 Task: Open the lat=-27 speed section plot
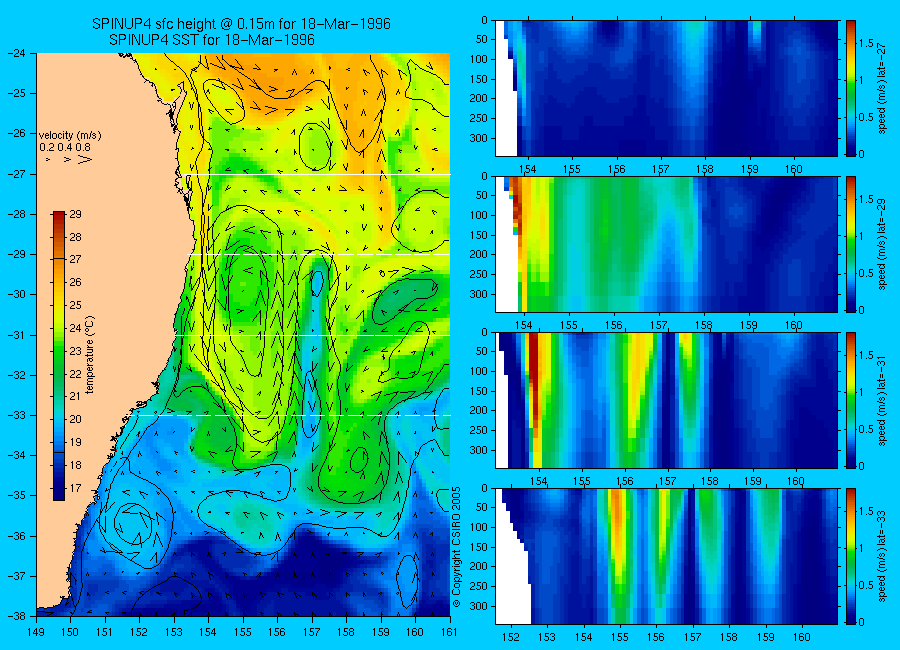(666, 88)
